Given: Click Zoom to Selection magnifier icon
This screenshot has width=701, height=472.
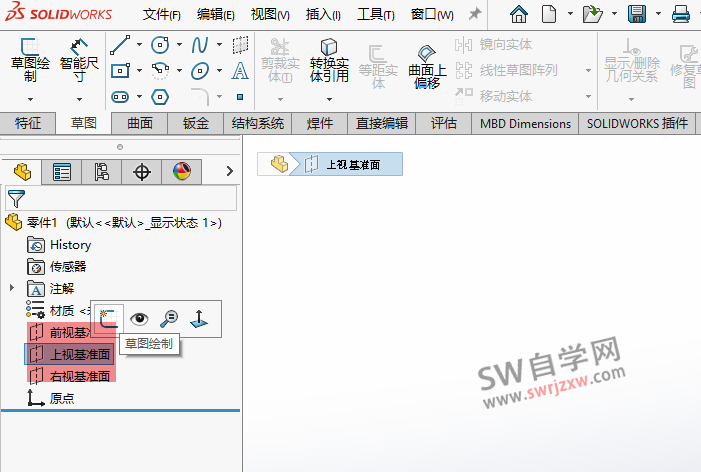Looking at the screenshot, I should (169, 318).
